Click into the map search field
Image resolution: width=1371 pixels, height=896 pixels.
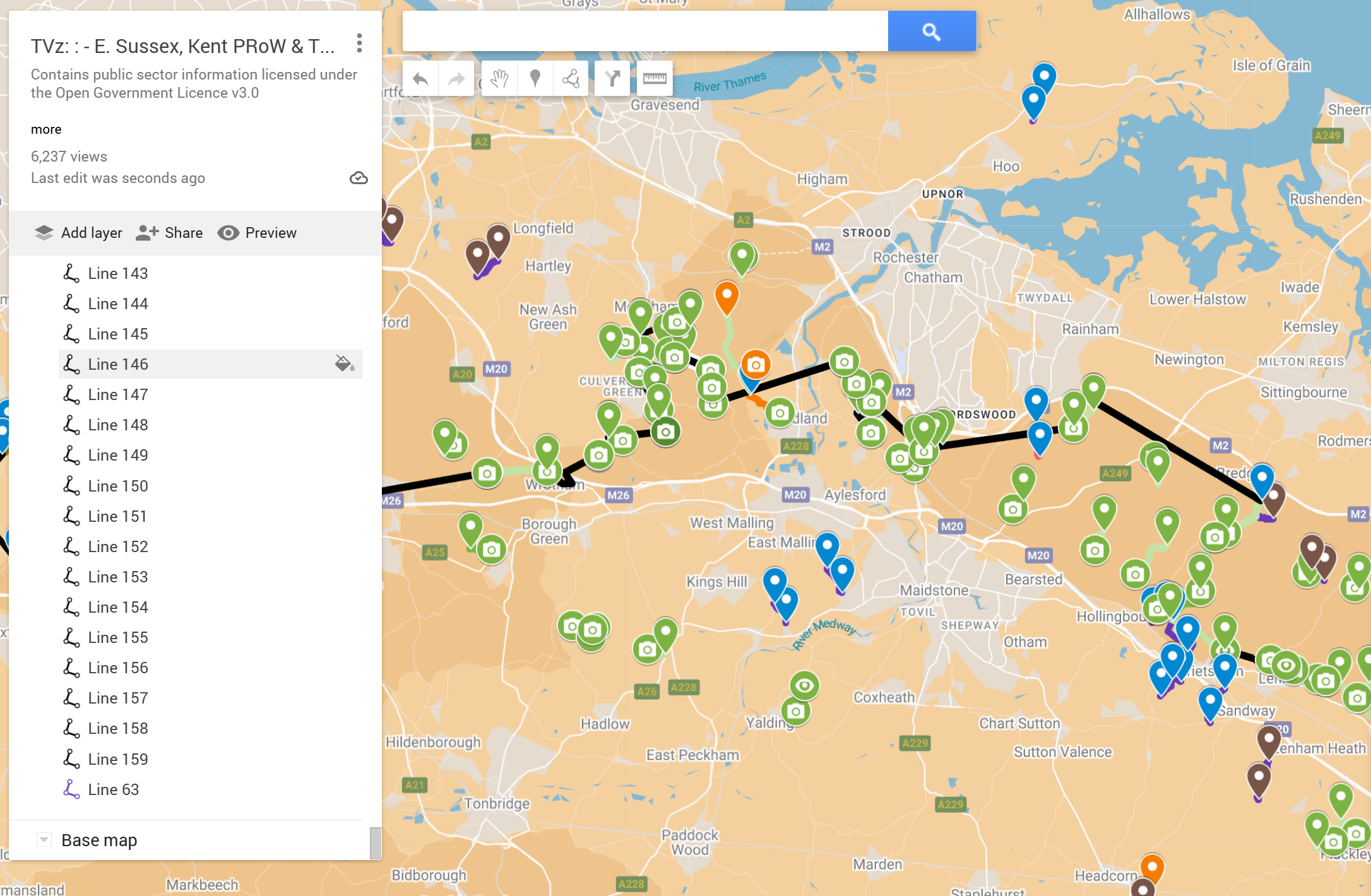point(644,31)
